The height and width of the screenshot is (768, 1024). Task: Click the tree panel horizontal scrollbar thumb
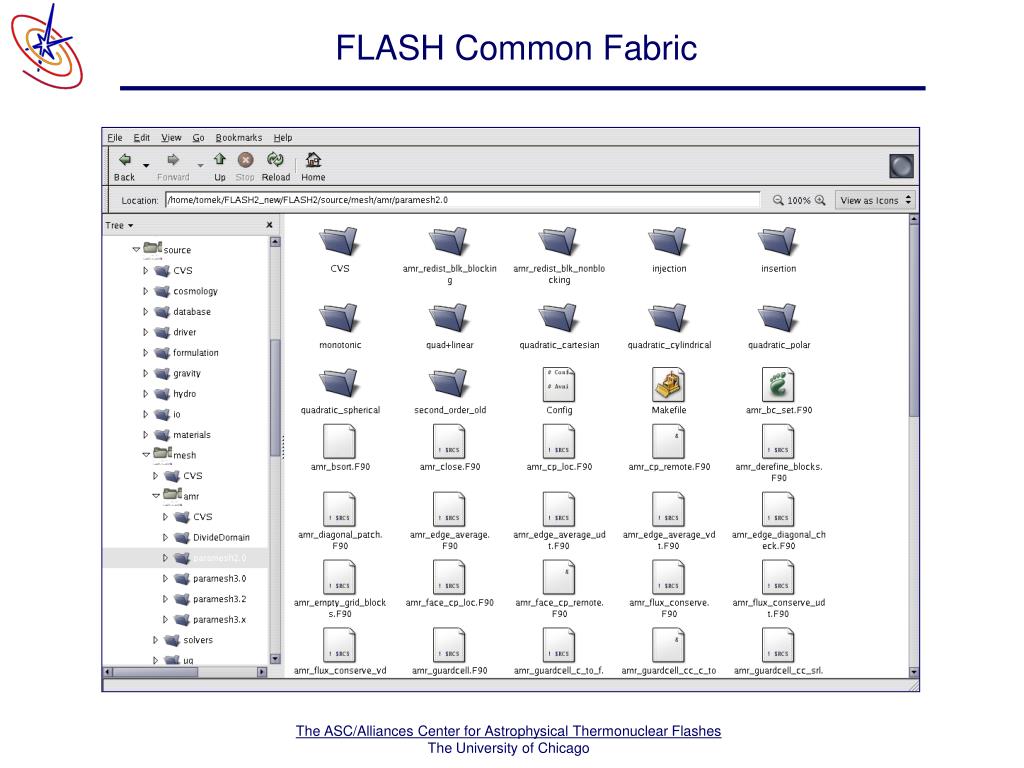tap(155, 671)
